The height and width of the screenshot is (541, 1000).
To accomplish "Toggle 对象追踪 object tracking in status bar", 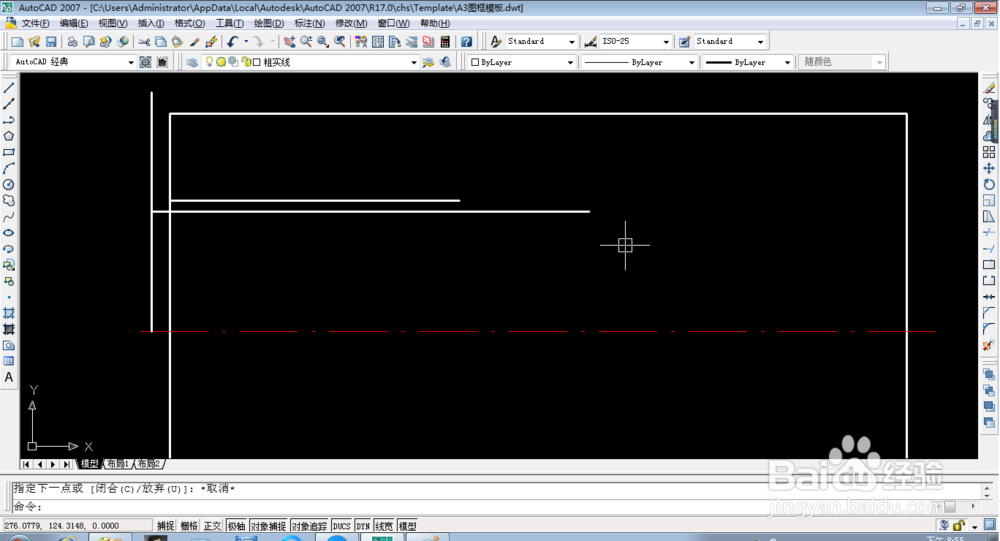I will [x=309, y=526].
